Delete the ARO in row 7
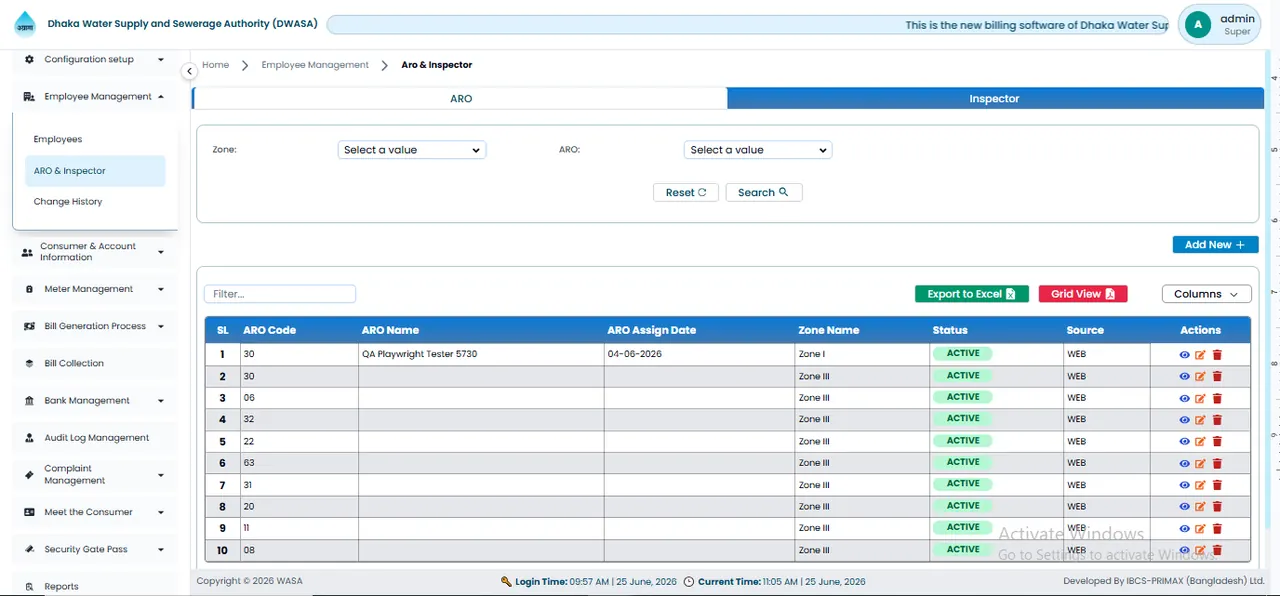The height and width of the screenshot is (596, 1280). click(x=1217, y=486)
